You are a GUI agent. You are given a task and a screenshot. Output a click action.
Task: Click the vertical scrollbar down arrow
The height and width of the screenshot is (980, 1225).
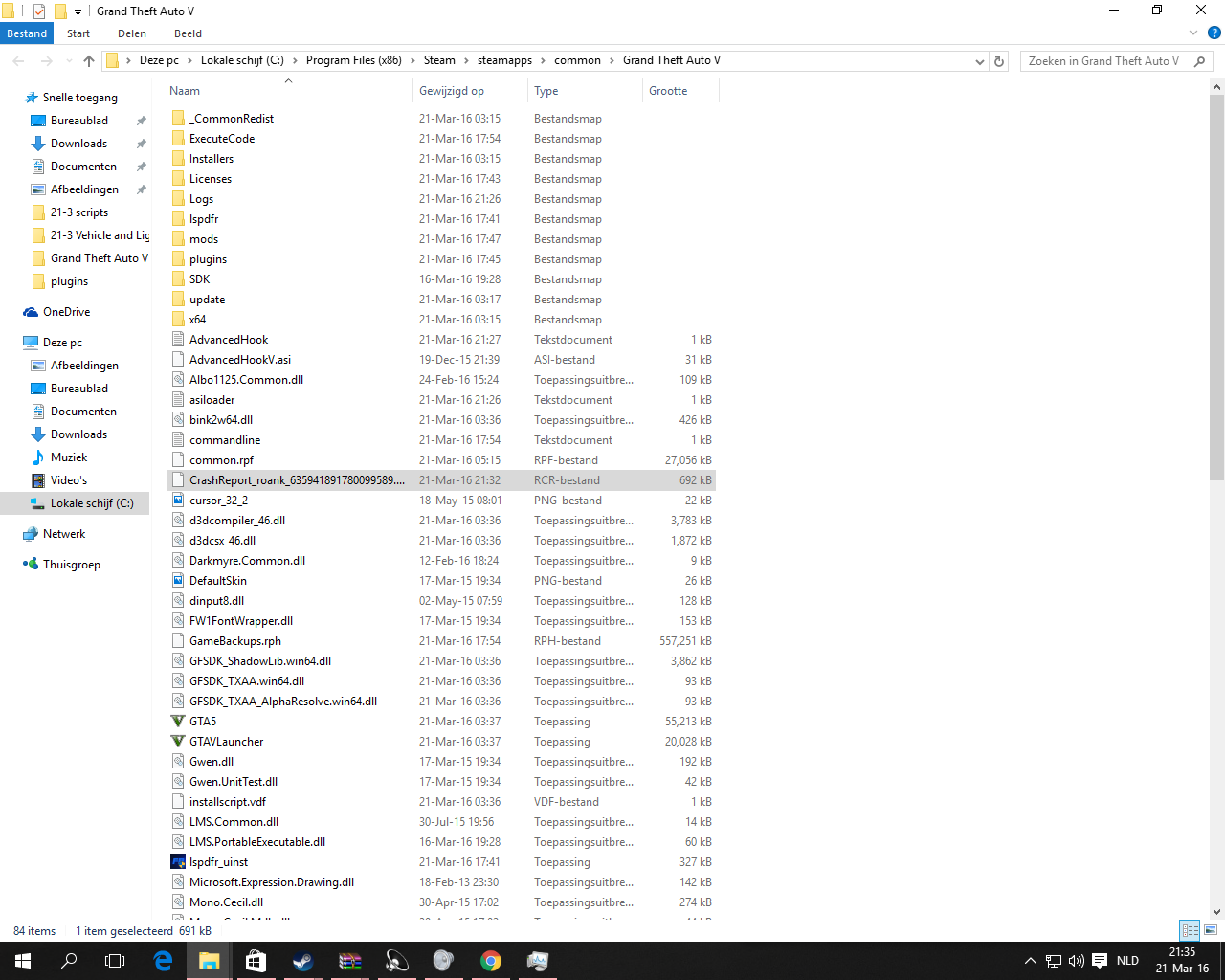pos(1216,912)
